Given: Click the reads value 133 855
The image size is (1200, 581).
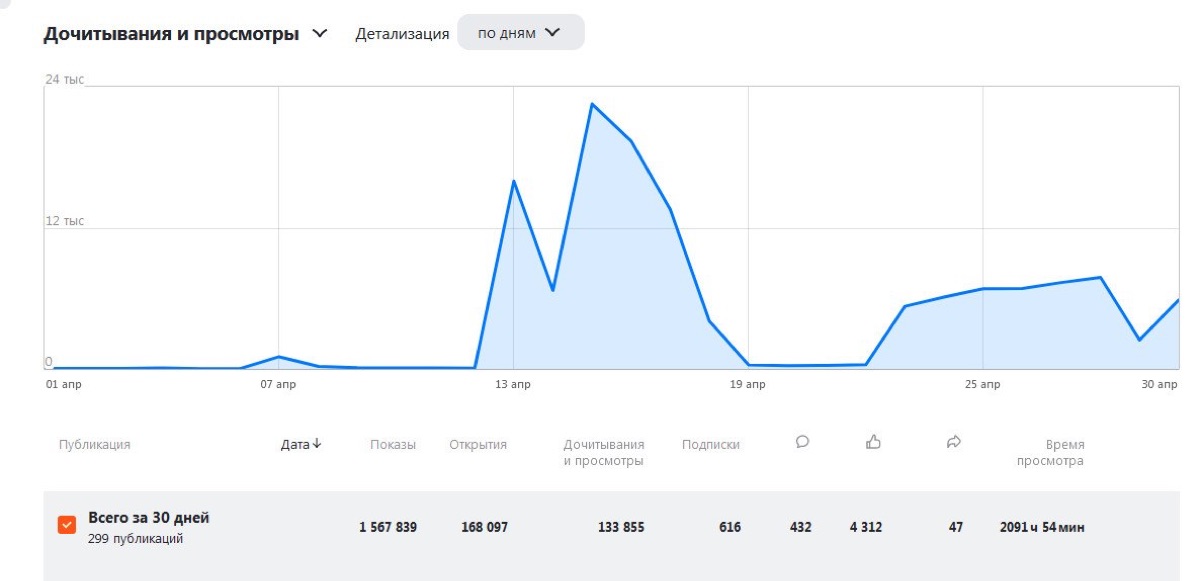Looking at the screenshot, I should (x=620, y=527).
